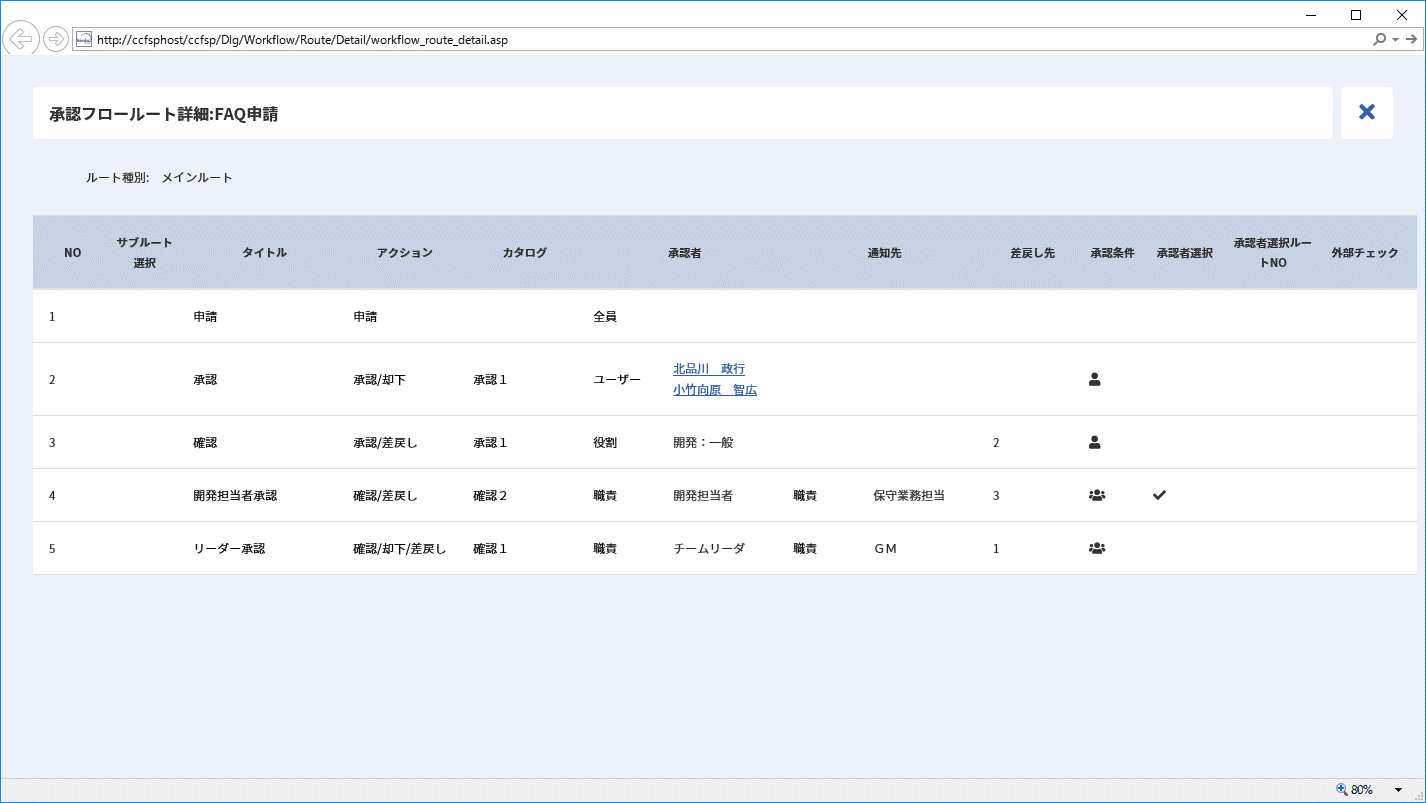Click the 外部チェック column header

[x=1364, y=253]
